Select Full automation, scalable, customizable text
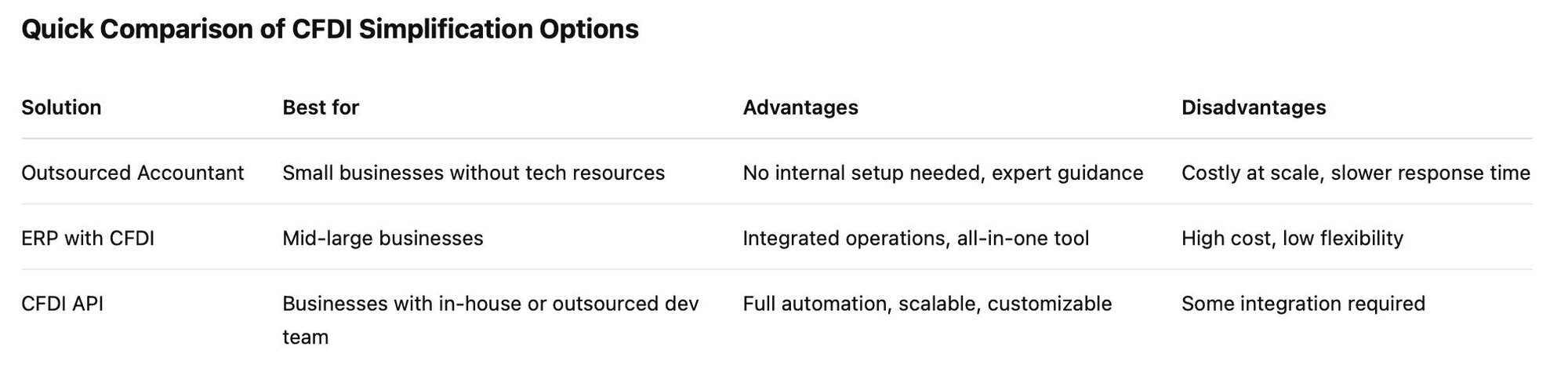Screen dimensions: 1568x372 (927, 304)
